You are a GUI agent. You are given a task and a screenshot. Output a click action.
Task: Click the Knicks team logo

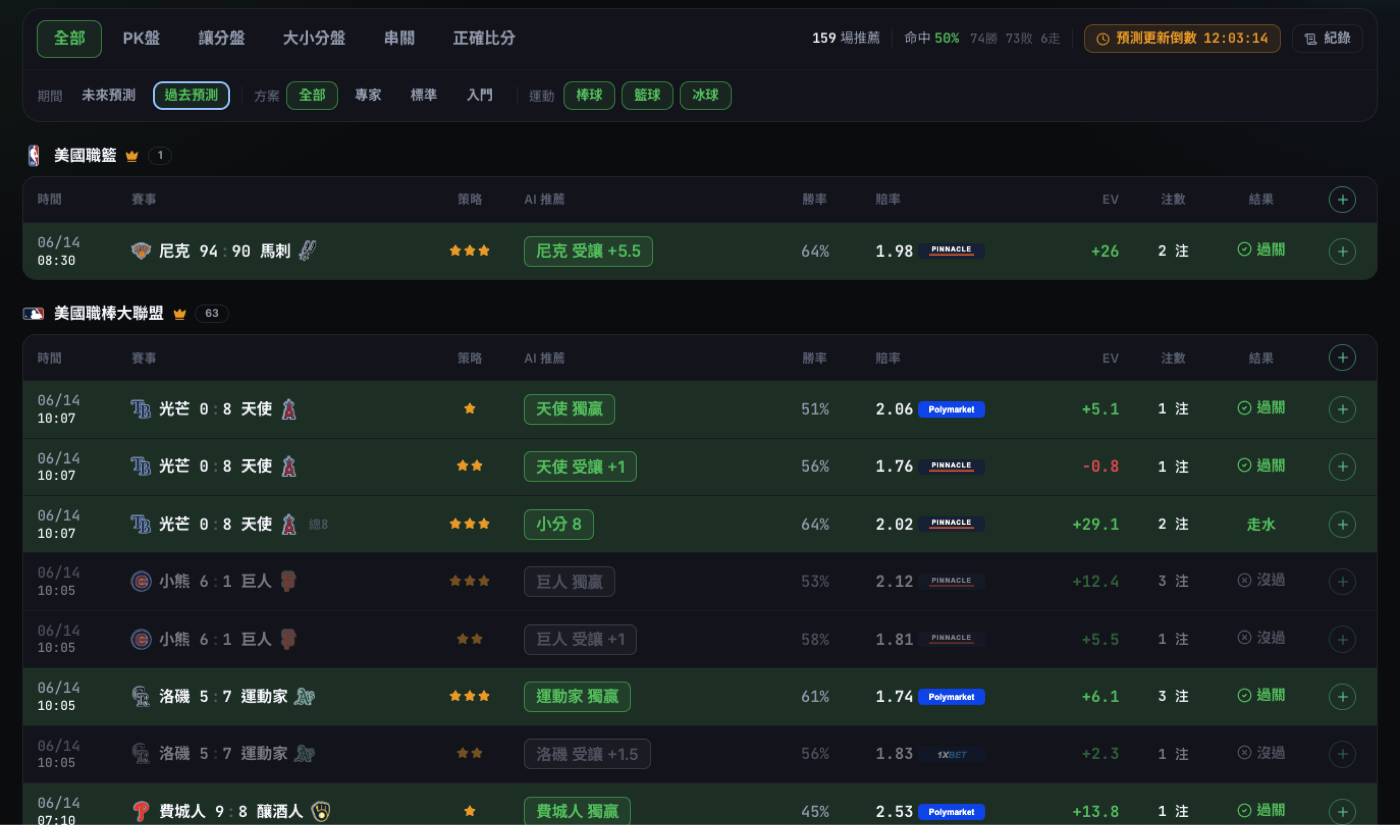[141, 251]
